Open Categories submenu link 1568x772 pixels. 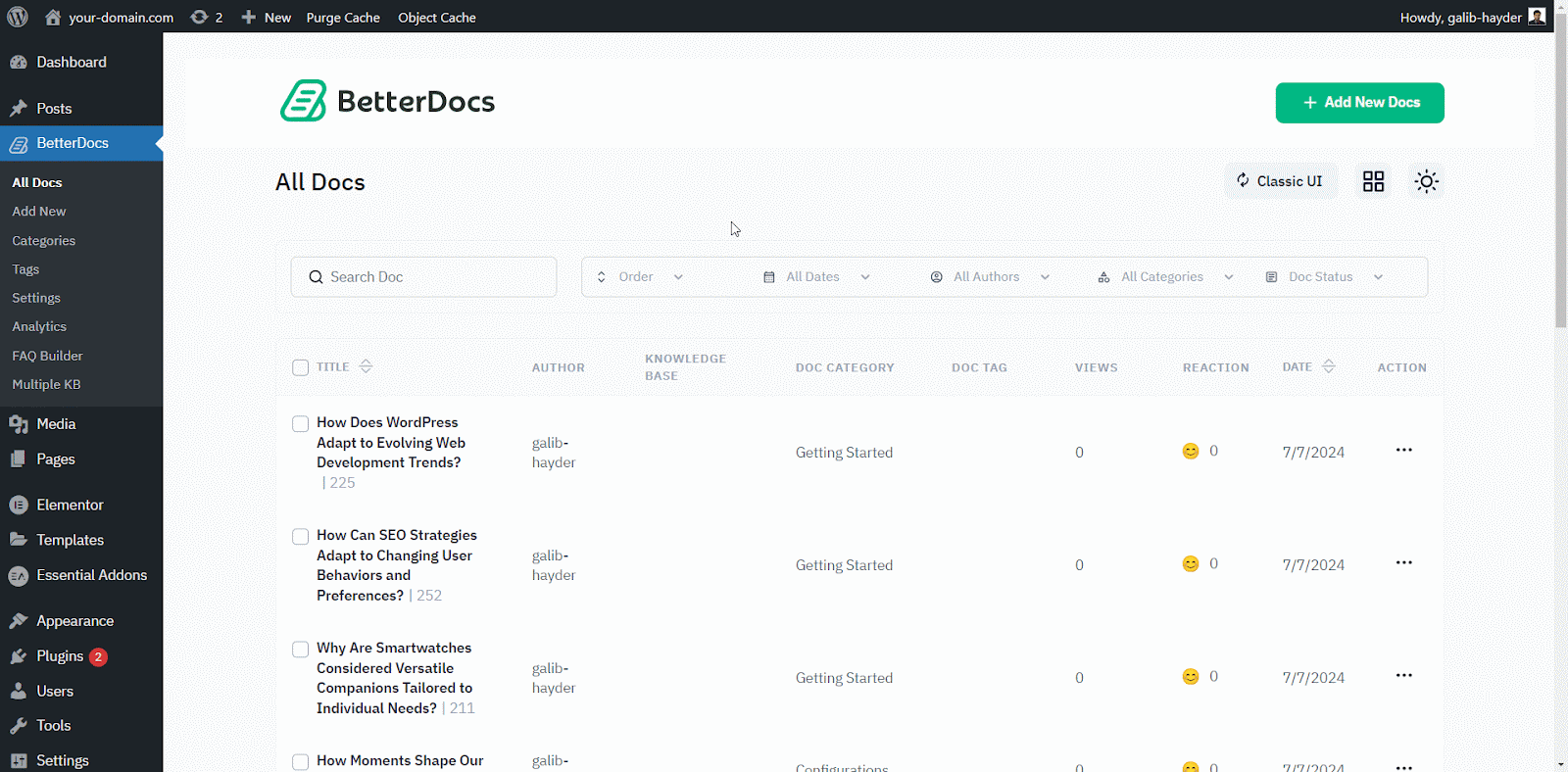pos(43,241)
